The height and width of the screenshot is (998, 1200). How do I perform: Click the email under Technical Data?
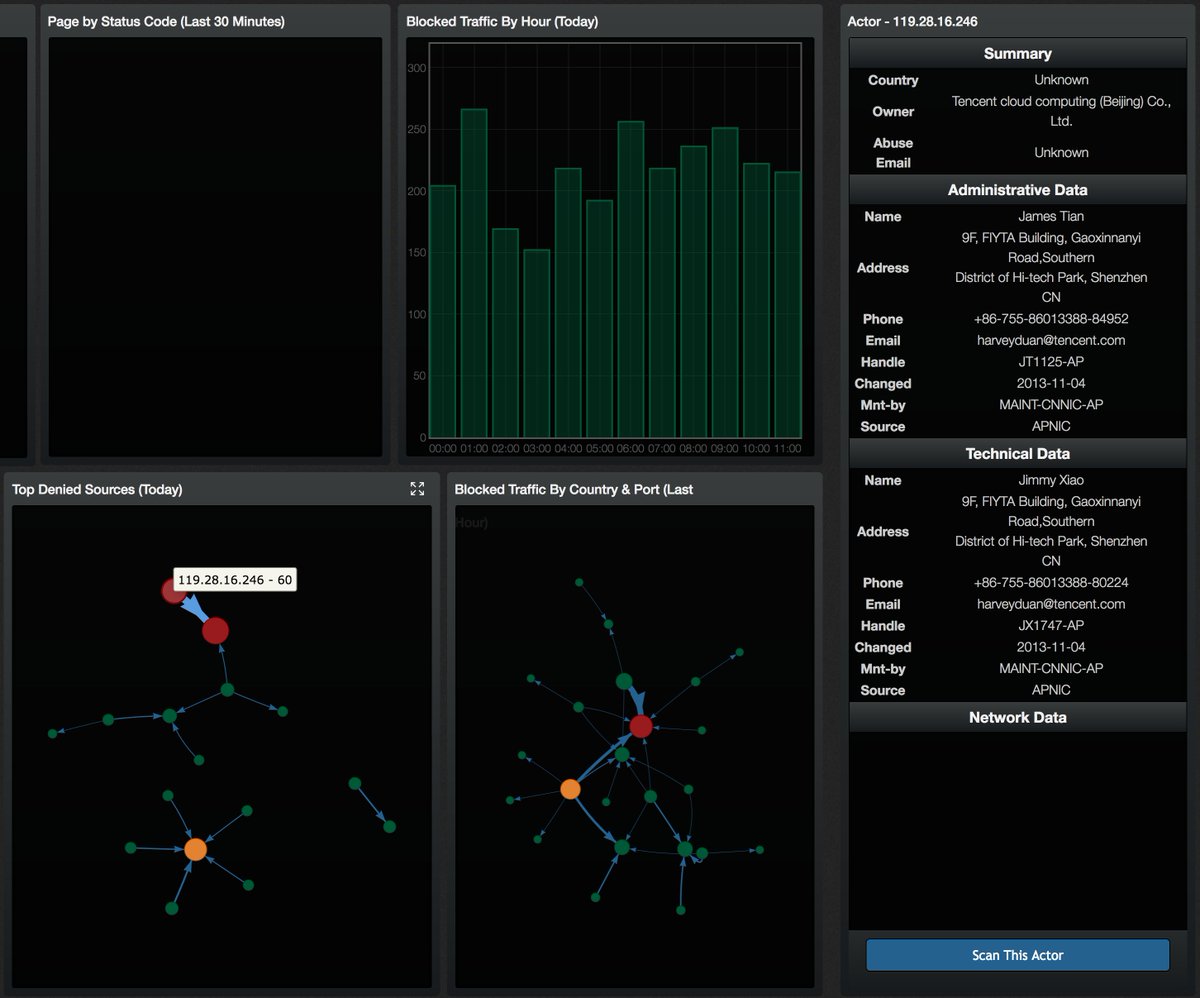click(1051, 604)
